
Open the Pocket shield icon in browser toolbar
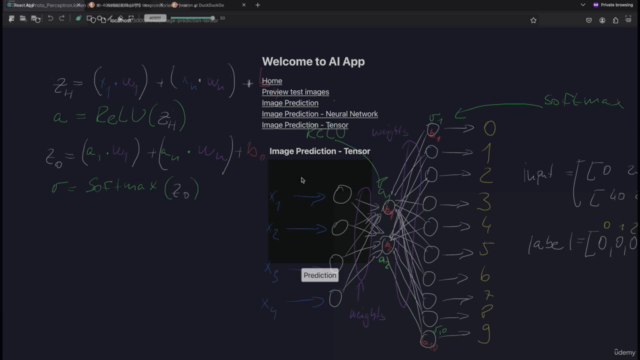[589, 20]
